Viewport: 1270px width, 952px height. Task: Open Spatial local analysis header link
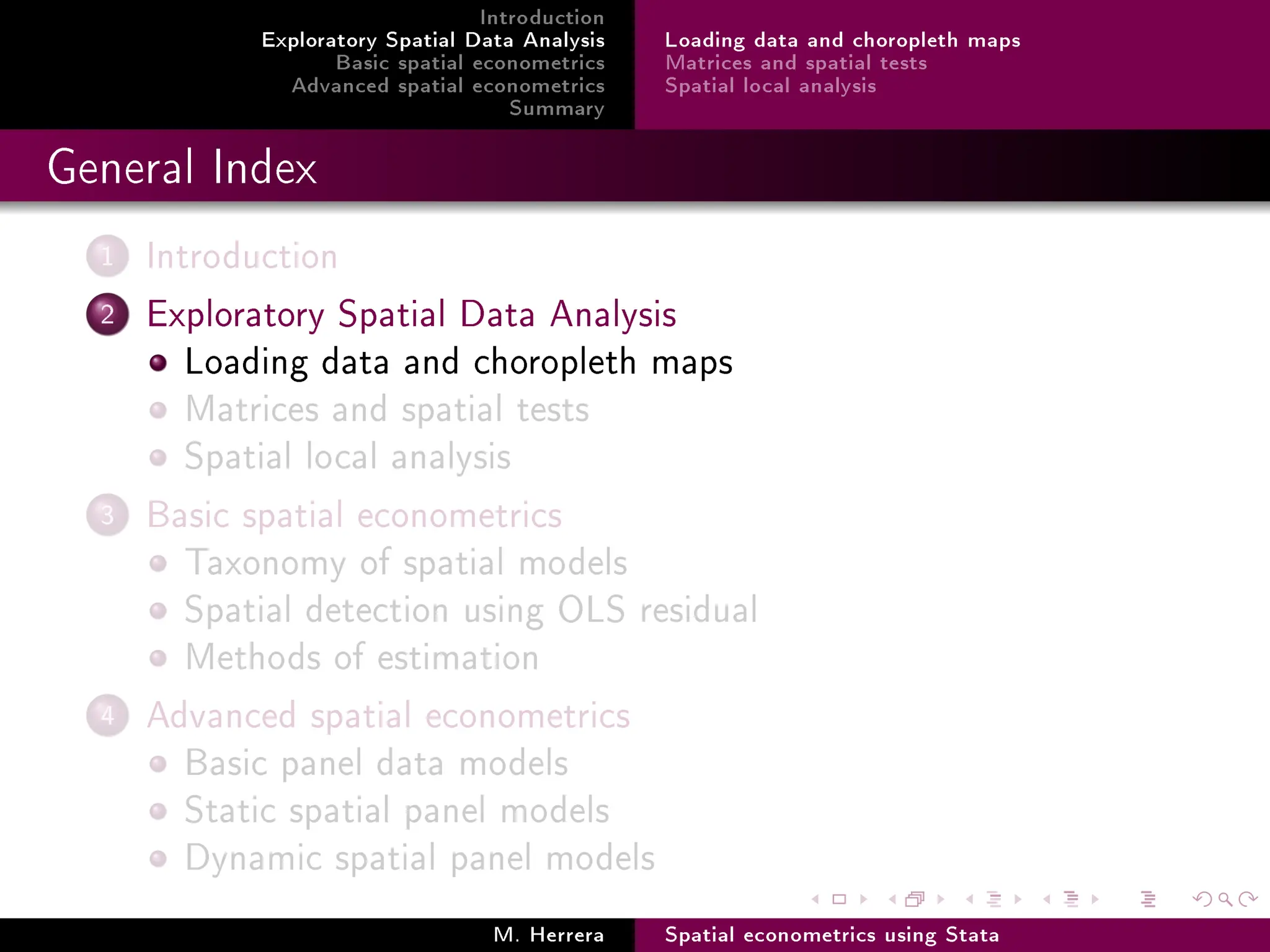click(x=771, y=86)
